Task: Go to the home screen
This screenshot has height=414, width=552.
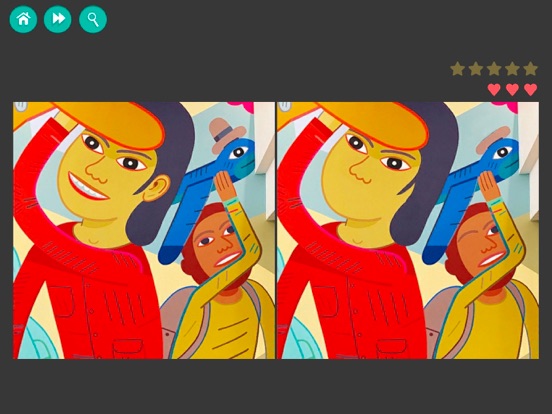Action: click(23, 19)
